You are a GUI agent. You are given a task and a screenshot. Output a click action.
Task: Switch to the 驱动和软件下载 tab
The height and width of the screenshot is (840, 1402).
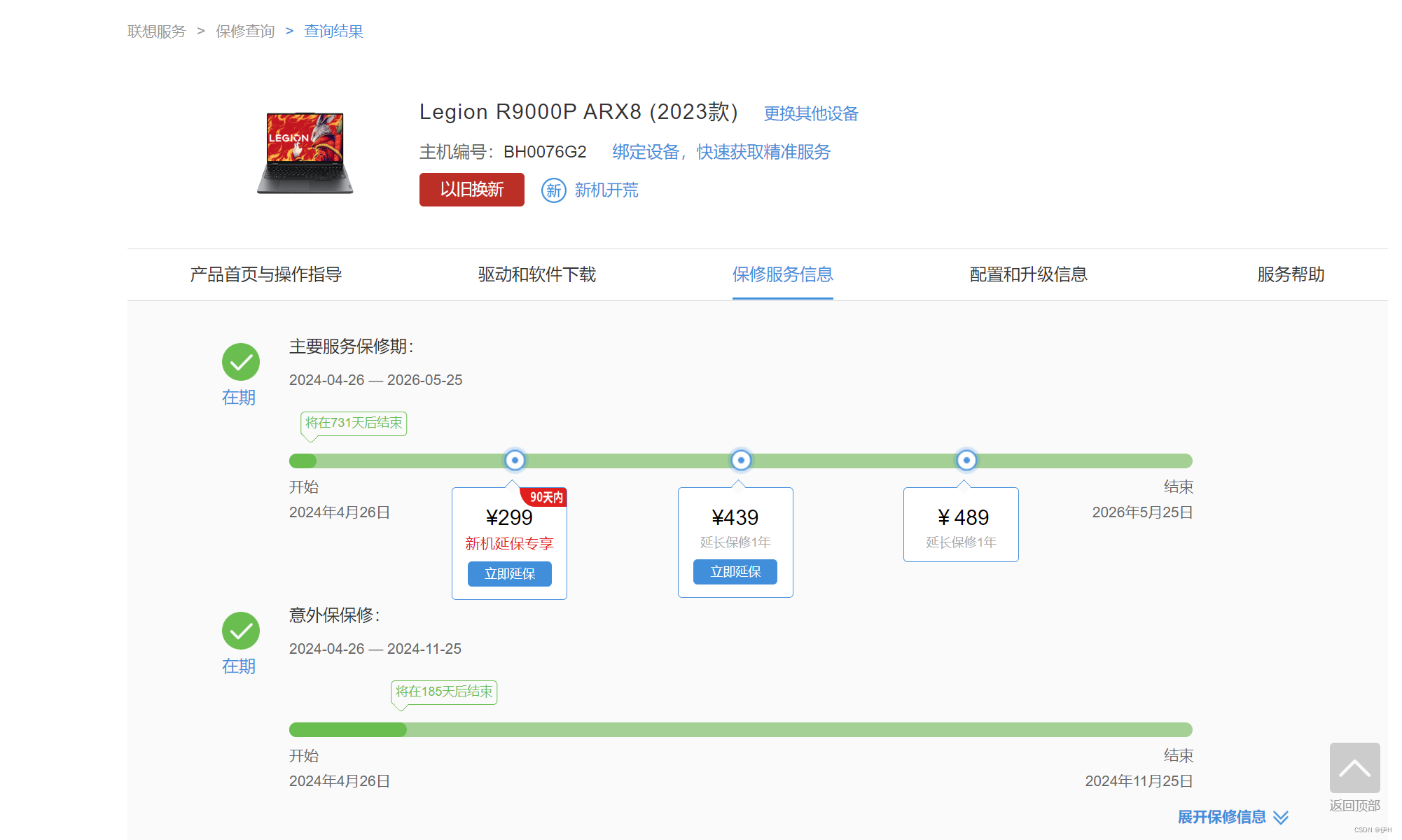click(536, 274)
